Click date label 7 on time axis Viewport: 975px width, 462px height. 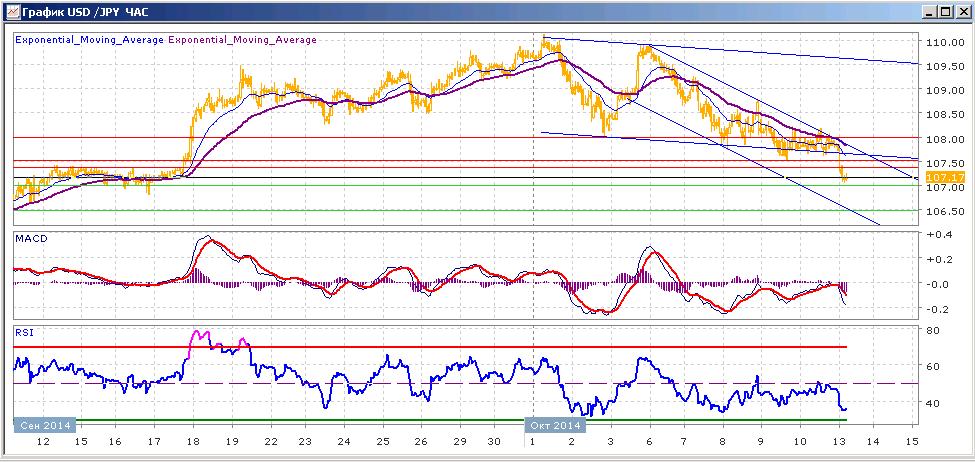(x=683, y=441)
